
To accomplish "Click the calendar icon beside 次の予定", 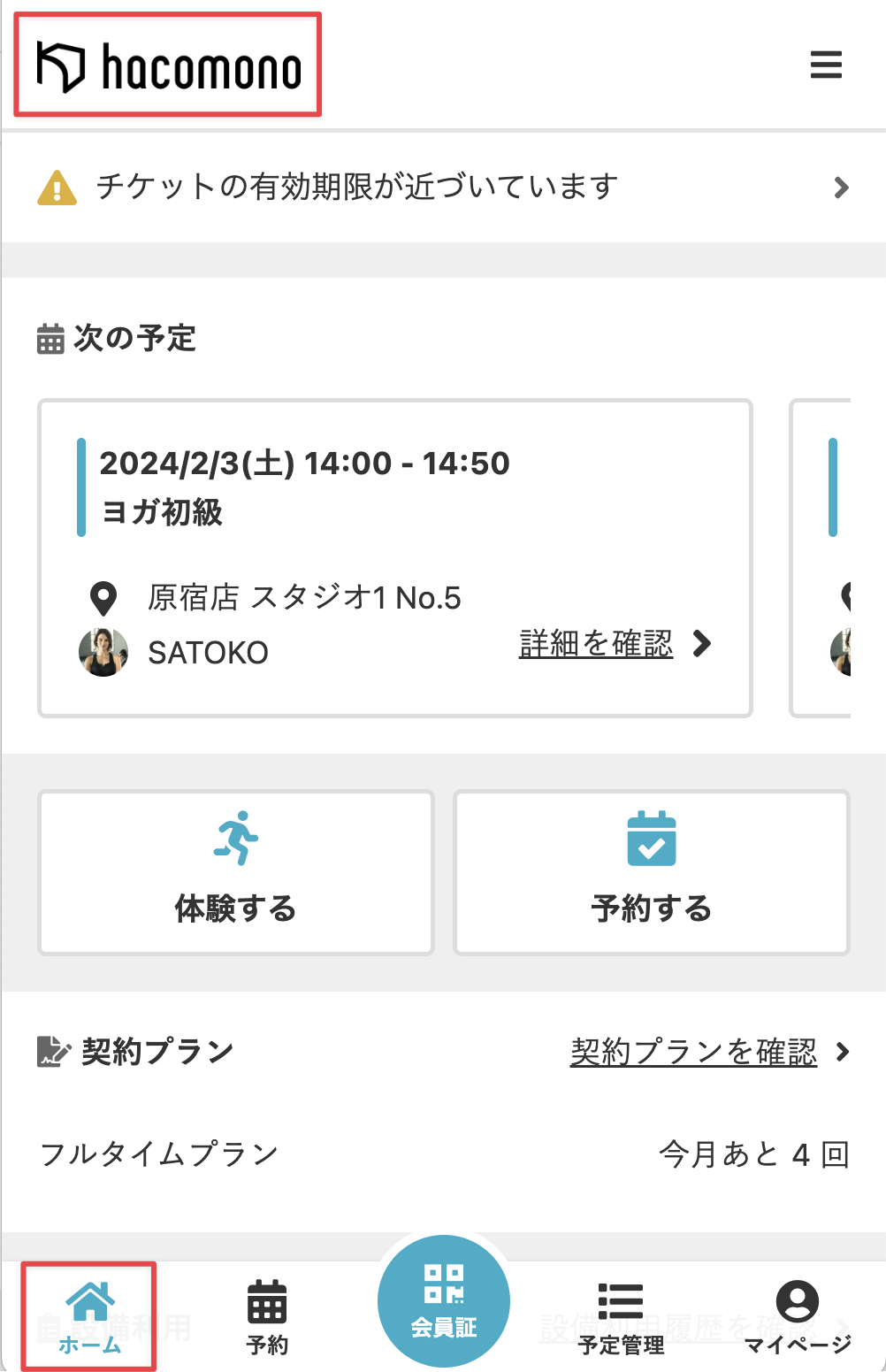I will (x=50, y=339).
